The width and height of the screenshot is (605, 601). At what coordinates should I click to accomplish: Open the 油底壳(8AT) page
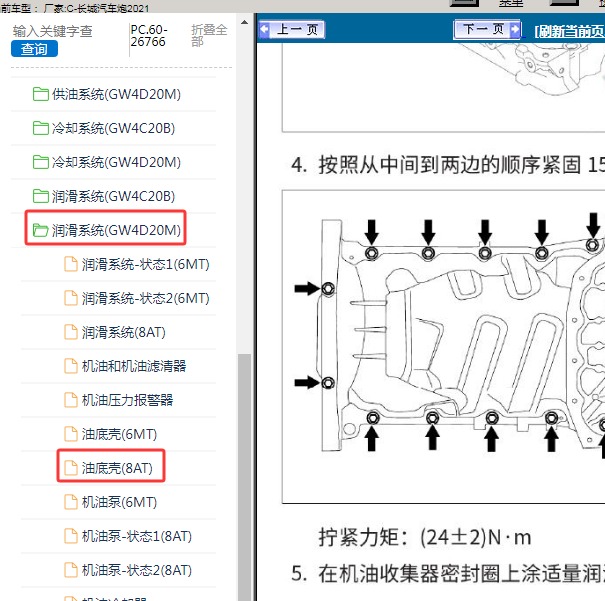tap(117, 468)
